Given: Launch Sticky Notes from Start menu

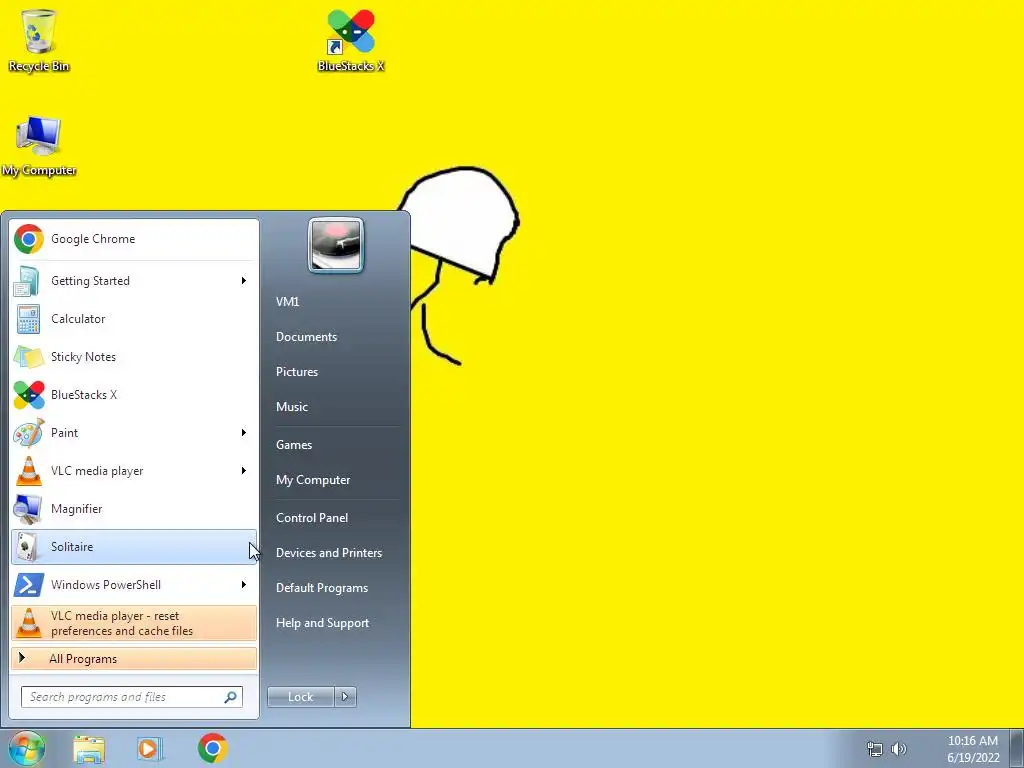Looking at the screenshot, I should point(135,357).
